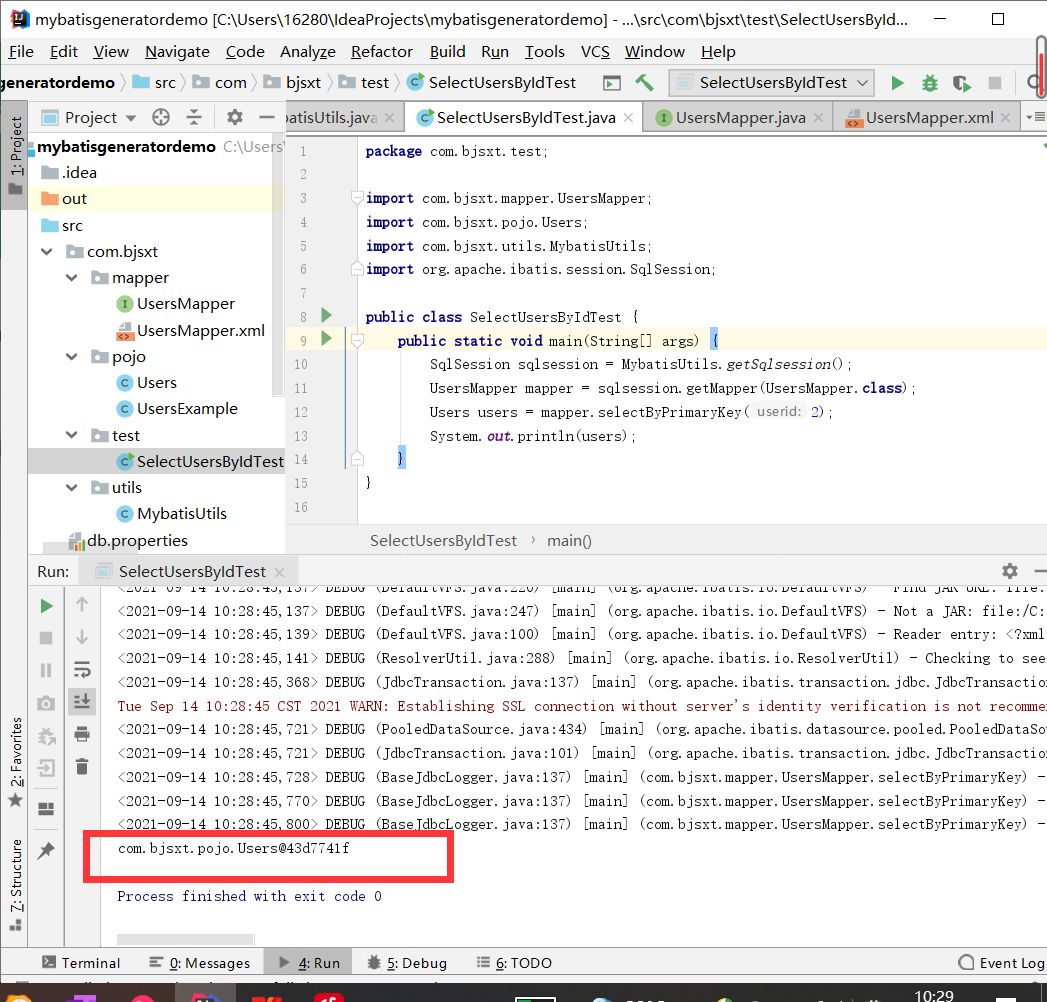This screenshot has height=1002, width=1047.
Task: Collapse all with the Project panel collapse icon
Action: tap(194, 117)
